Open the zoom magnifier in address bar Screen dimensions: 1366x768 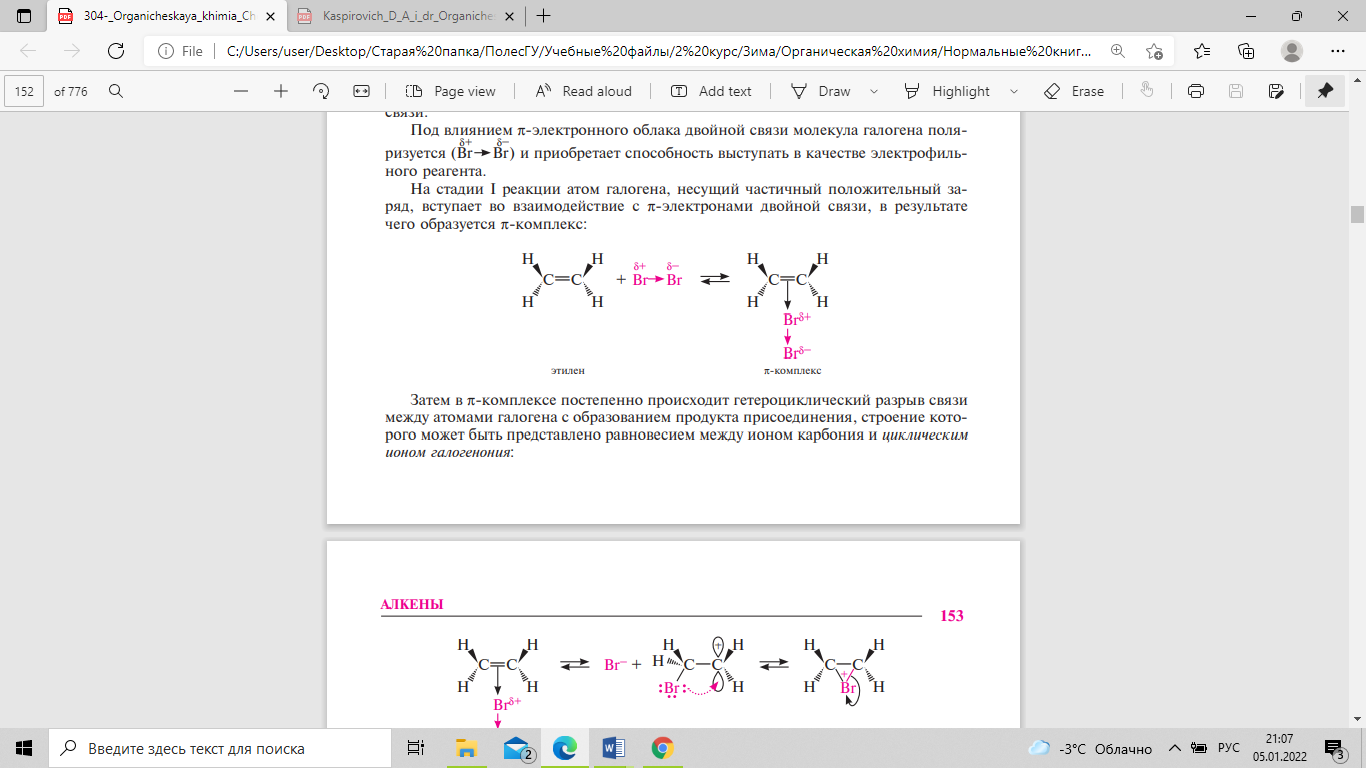click(1117, 51)
